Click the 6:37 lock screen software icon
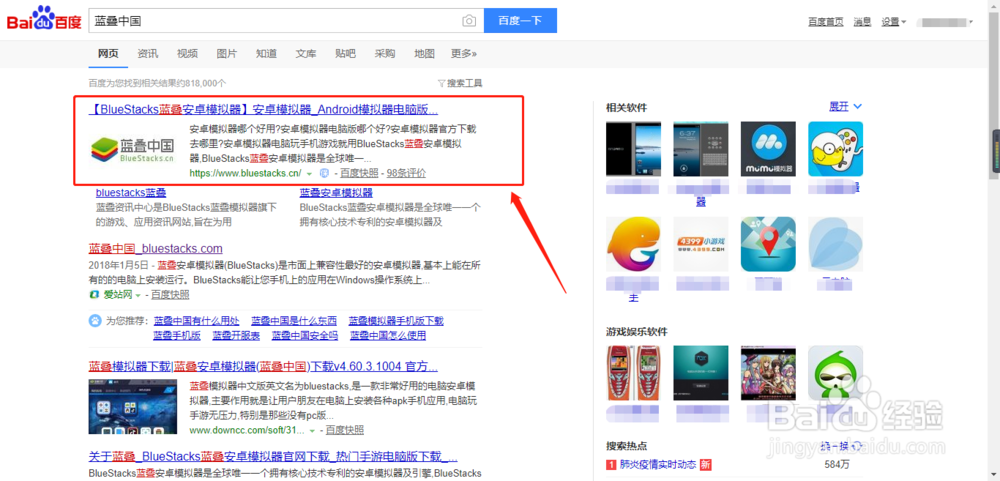The image size is (1000, 481). pos(701,149)
